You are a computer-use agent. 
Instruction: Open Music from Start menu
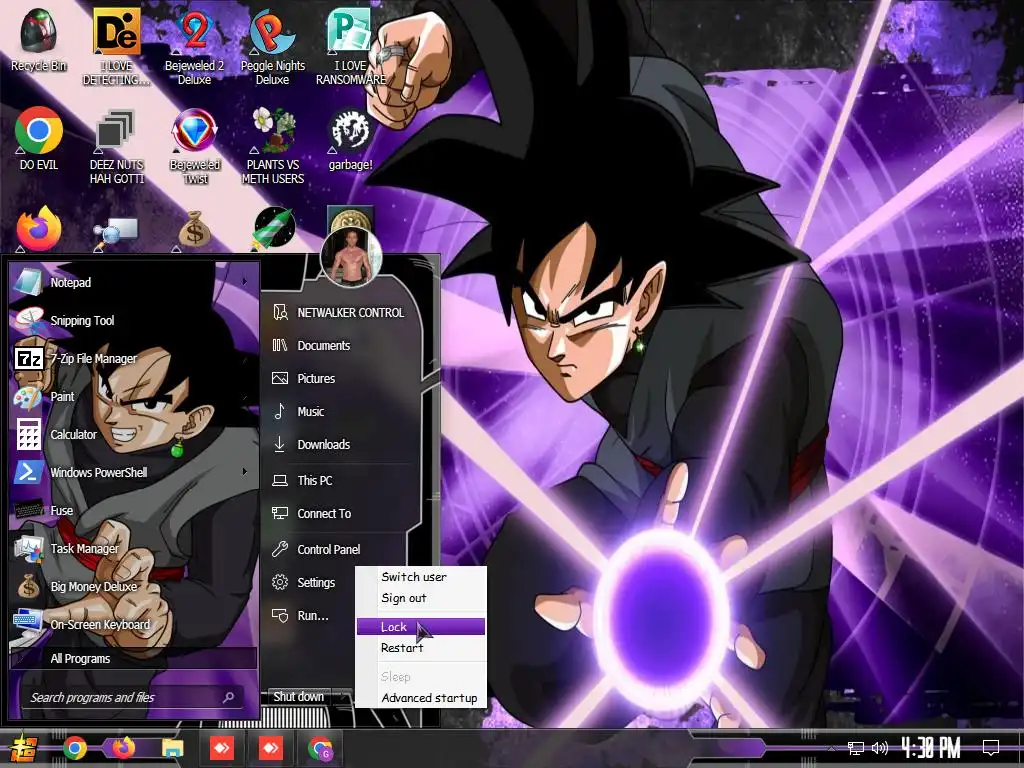341,411
